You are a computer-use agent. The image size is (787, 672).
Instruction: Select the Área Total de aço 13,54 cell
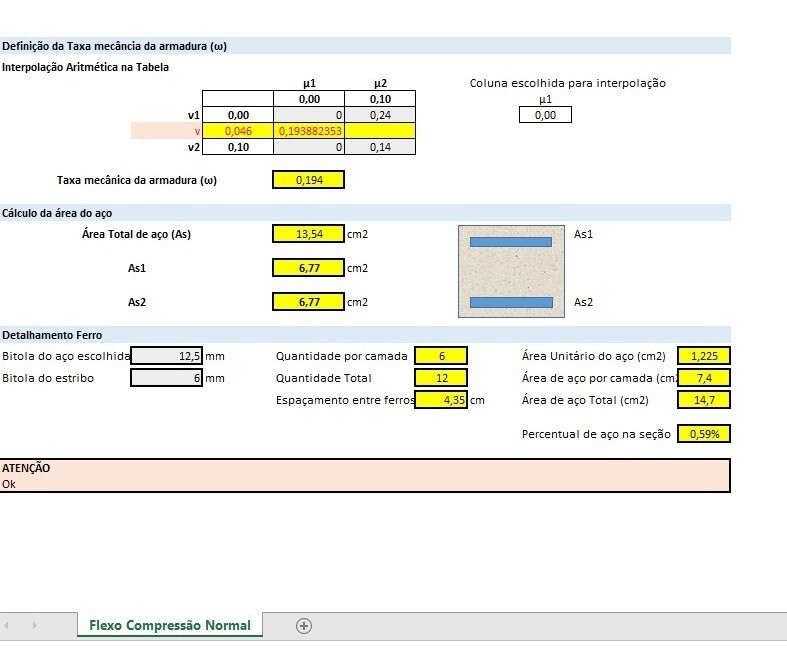(308, 234)
